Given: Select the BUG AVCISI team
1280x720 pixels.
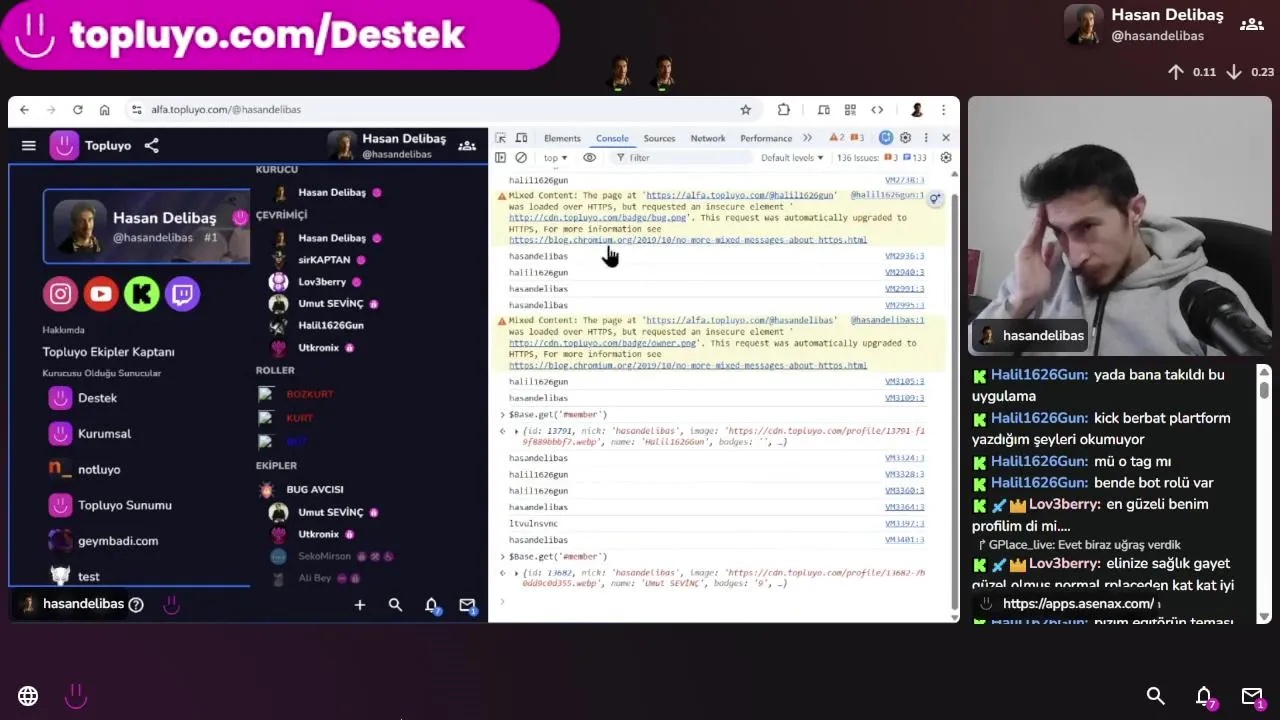Looking at the screenshot, I should pos(314,490).
